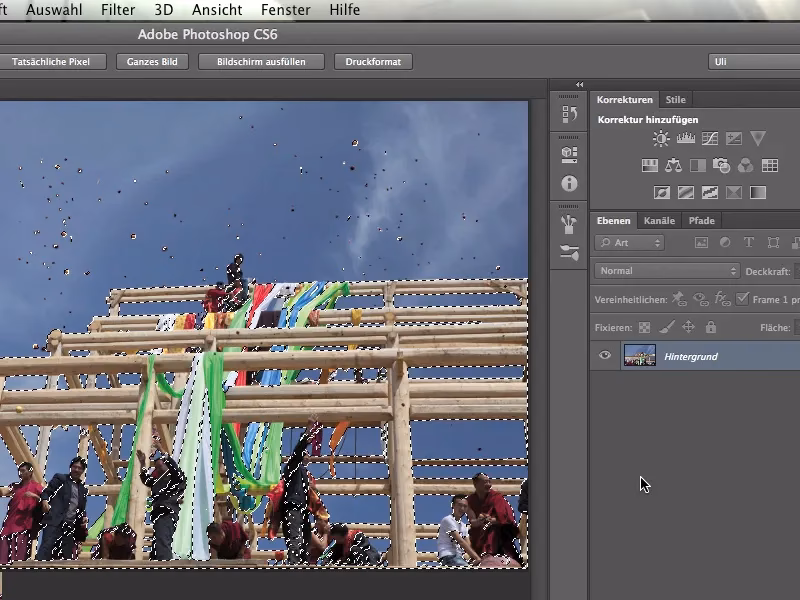Add a Gradient Map adjustment
Screen dimensions: 800x600
758,192
